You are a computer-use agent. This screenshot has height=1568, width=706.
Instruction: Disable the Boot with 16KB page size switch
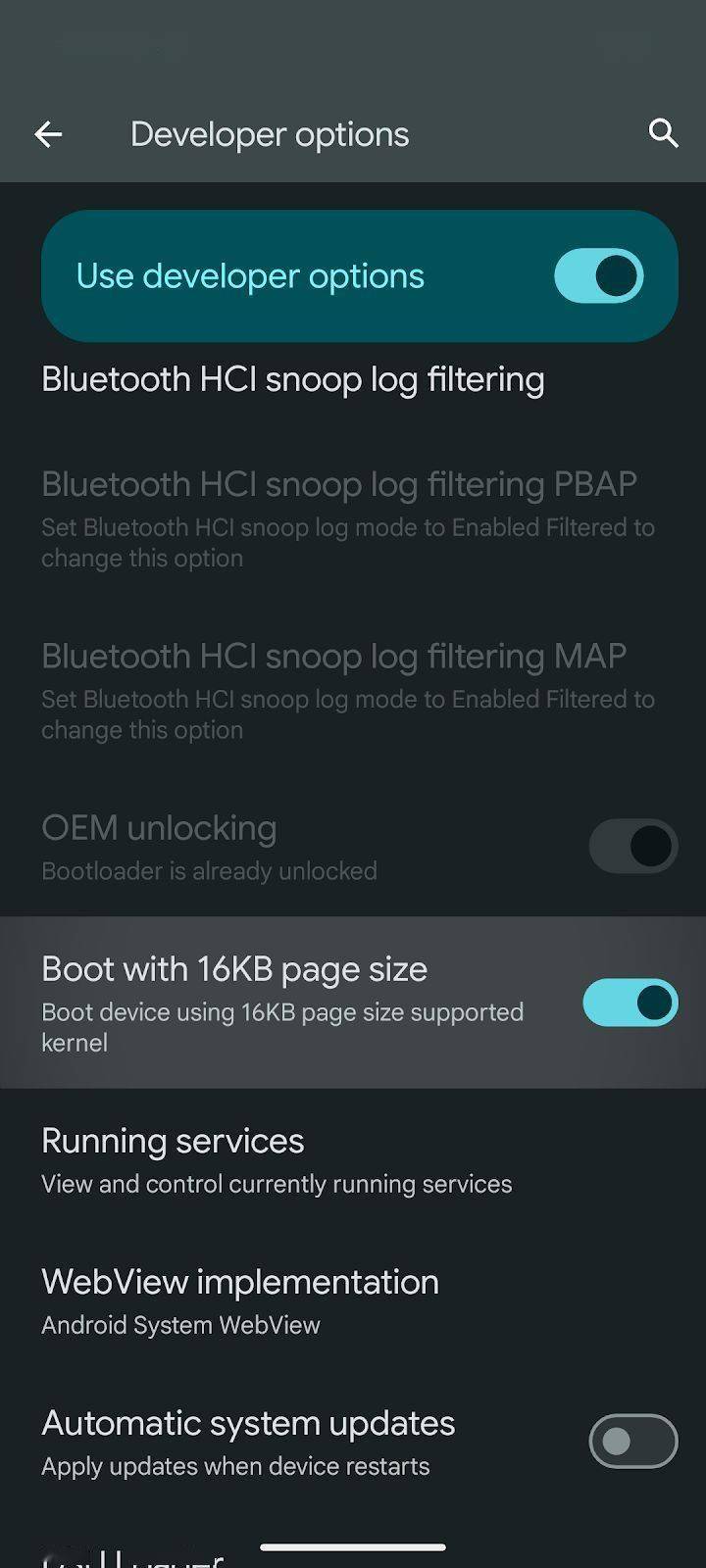(630, 1003)
